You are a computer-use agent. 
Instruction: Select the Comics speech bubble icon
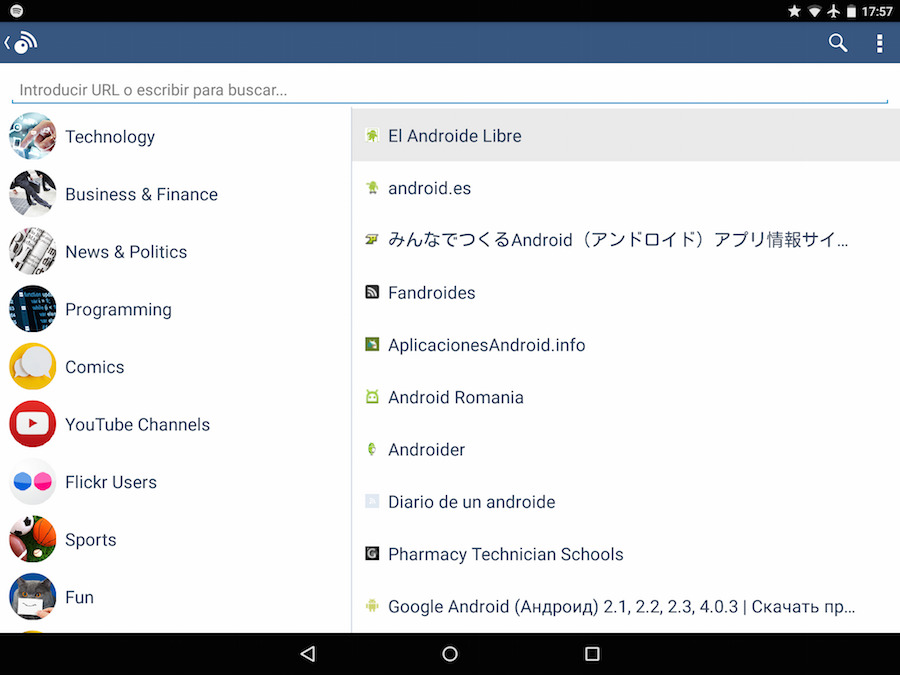[x=33, y=367]
